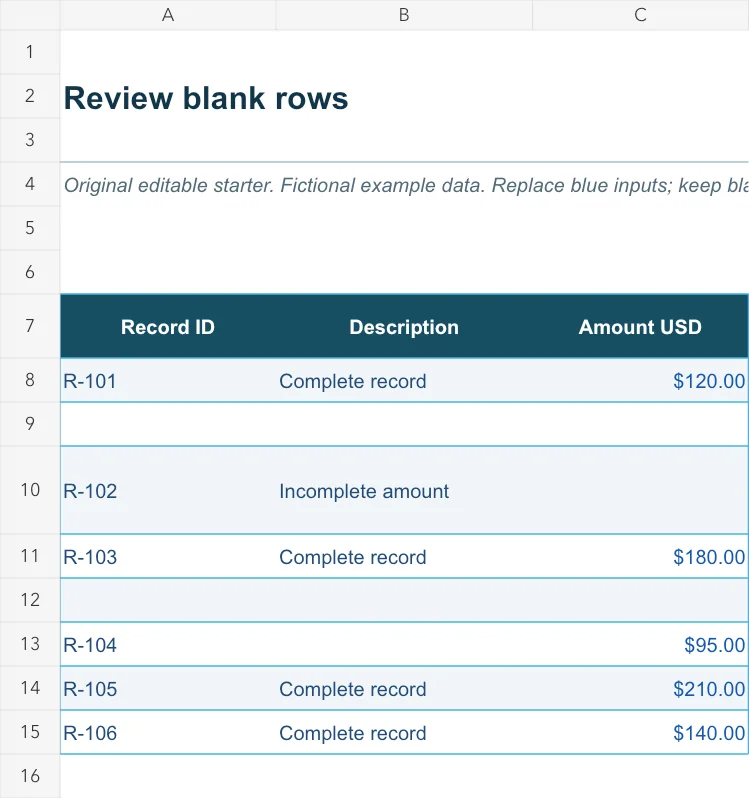Select the $180.00 amount cell
The width and height of the screenshot is (749, 798).
coord(641,556)
